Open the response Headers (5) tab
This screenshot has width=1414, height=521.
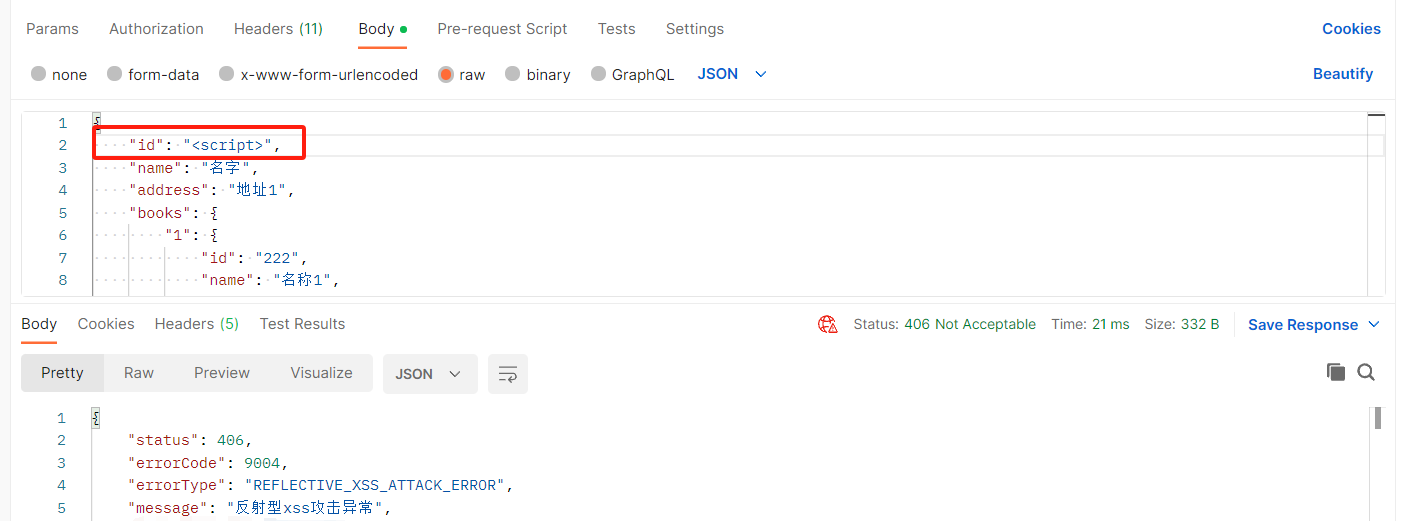196,324
